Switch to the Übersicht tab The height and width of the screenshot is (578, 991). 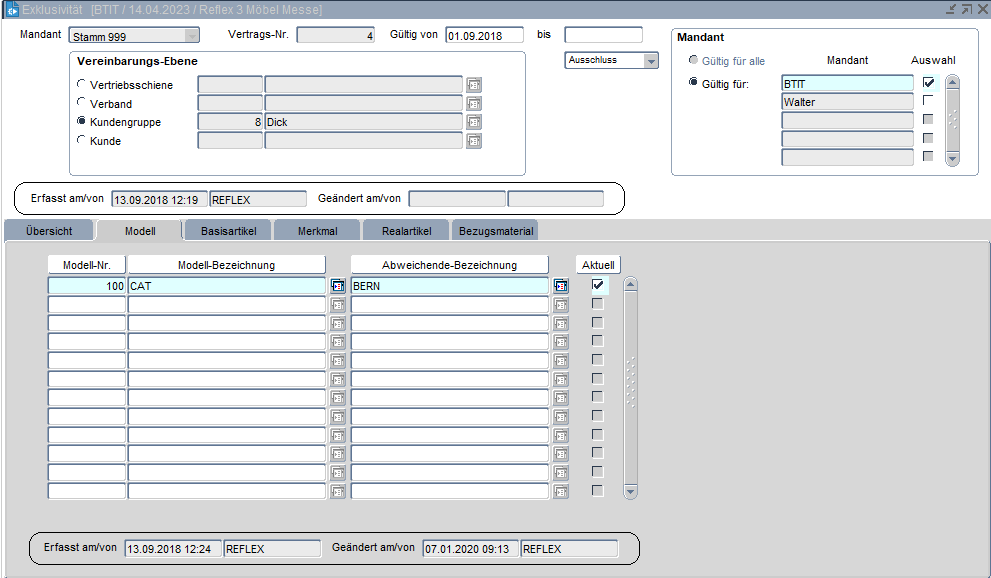point(48,231)
